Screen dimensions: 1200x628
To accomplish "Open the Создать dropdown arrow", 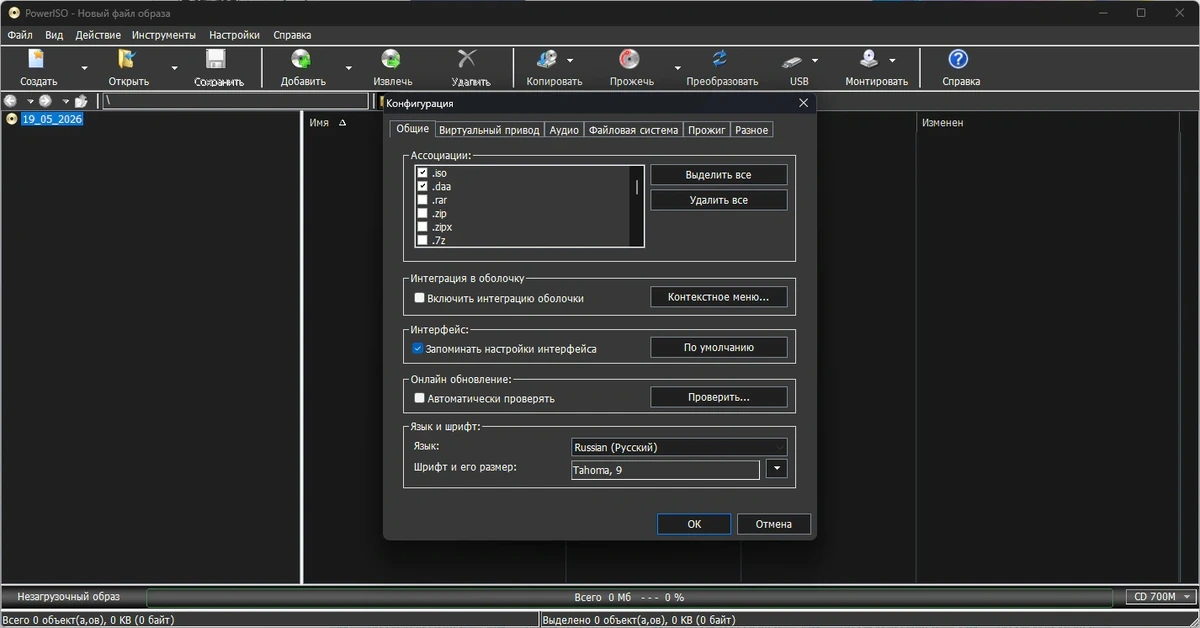I will point(84,68).
